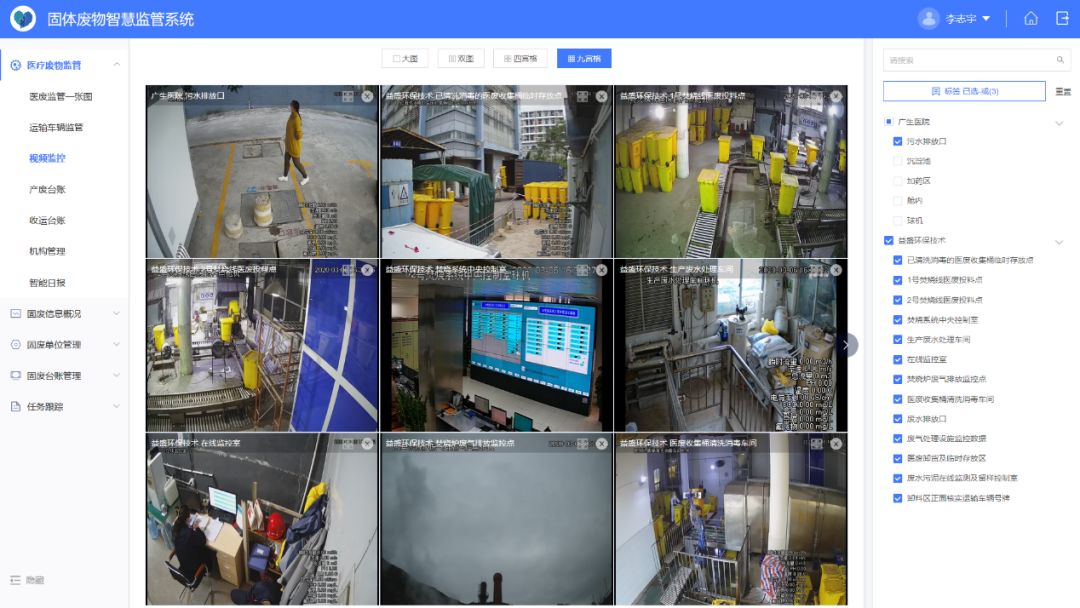Click the logout icon in header
The height and width of the screenshot is (608, 1080).
pos(1062,19)
